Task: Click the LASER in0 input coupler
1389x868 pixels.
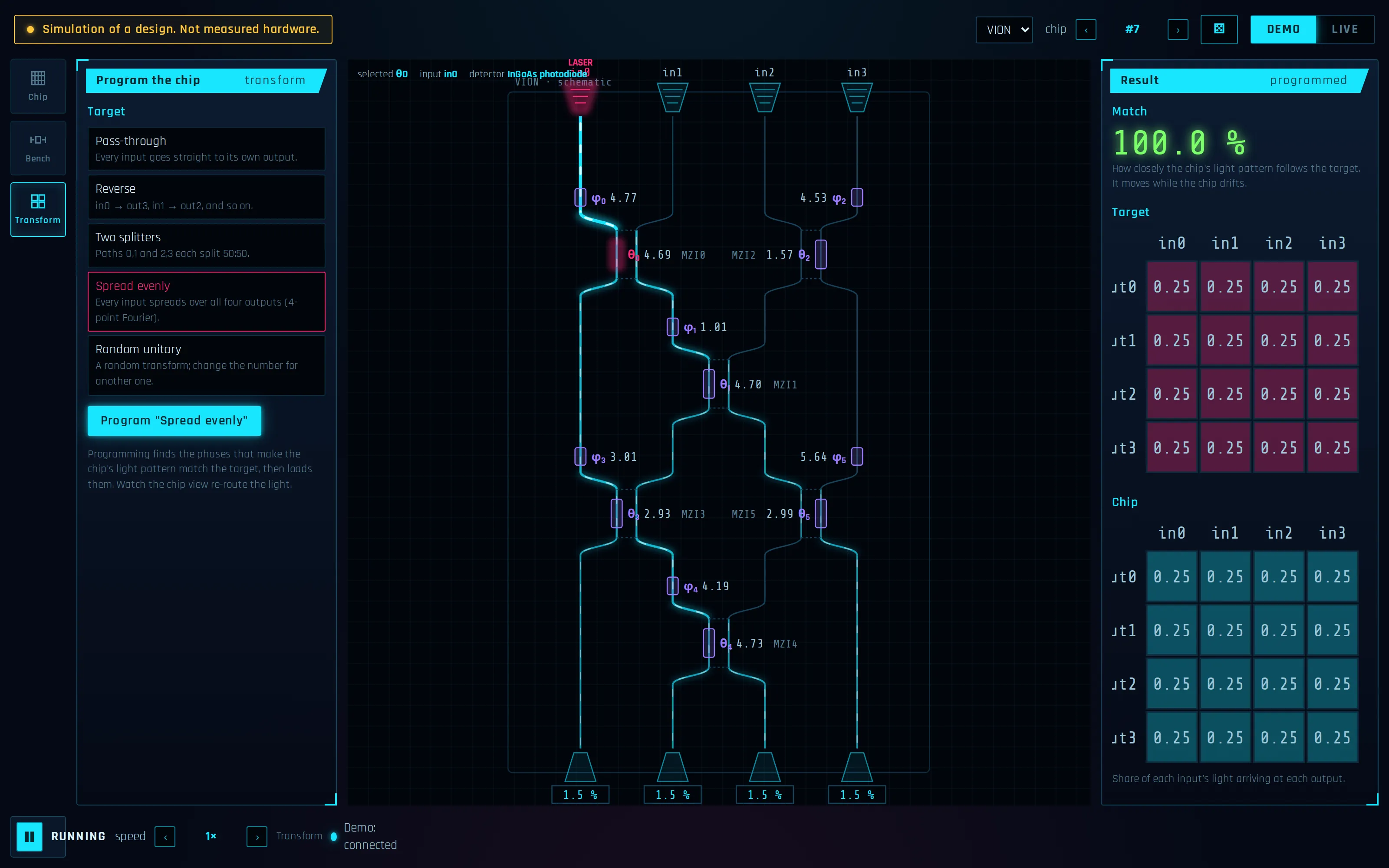Action: pos(580,97)
